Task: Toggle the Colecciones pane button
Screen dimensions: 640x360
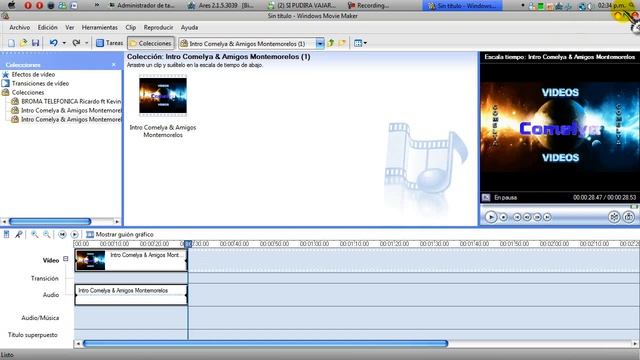Action: click(x=151, y=43)
